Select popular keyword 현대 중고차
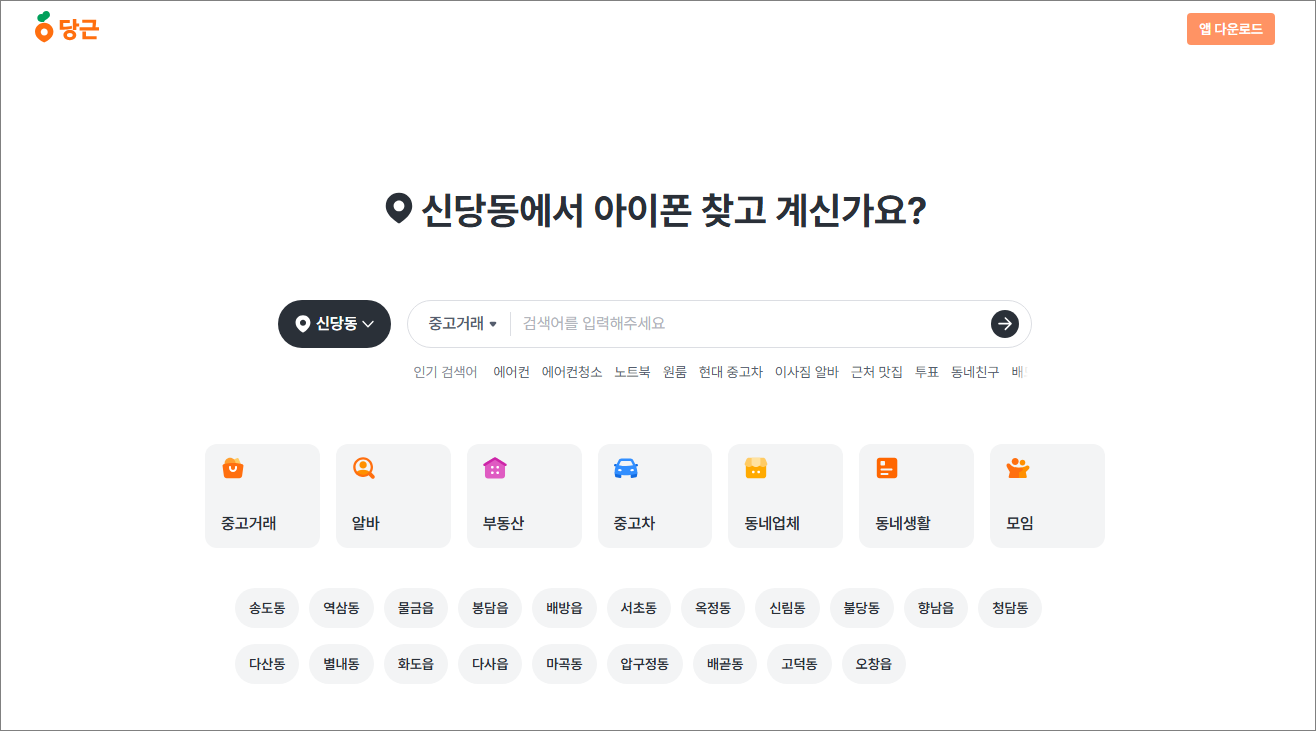Image resolution: width=1316 pixels, height=731 pixels. pyautogui.click(x=731, y=372)
